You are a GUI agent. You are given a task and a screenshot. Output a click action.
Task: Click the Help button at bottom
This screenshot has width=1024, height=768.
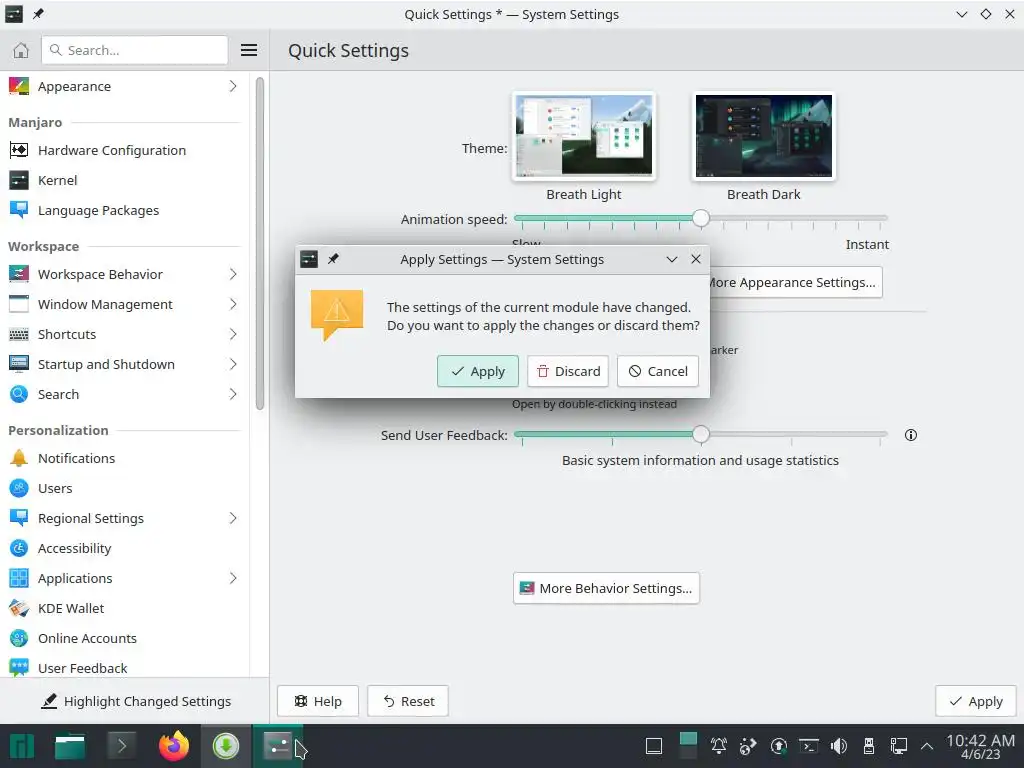tap(318, 701)
